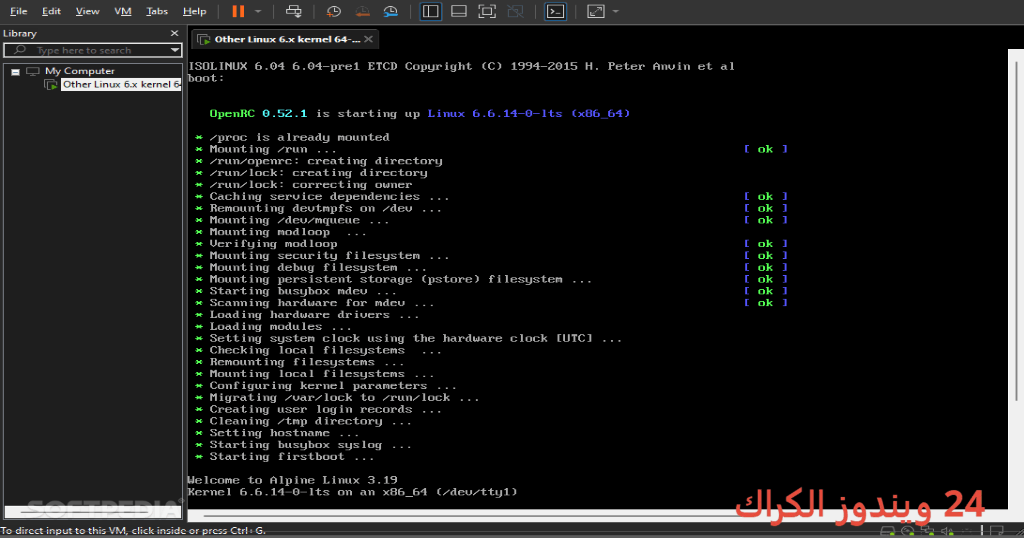The height and width of the screenshot is (538, 1024).
Task: Click the hard disk status bar icon
Action: pos(886,531)
